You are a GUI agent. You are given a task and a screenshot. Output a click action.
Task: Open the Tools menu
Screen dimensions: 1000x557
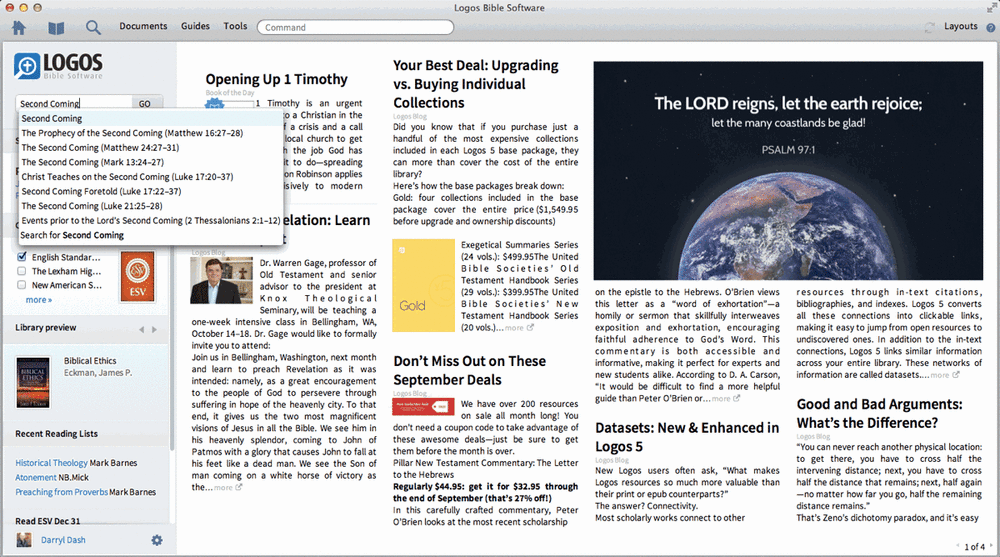click(235, 26)
